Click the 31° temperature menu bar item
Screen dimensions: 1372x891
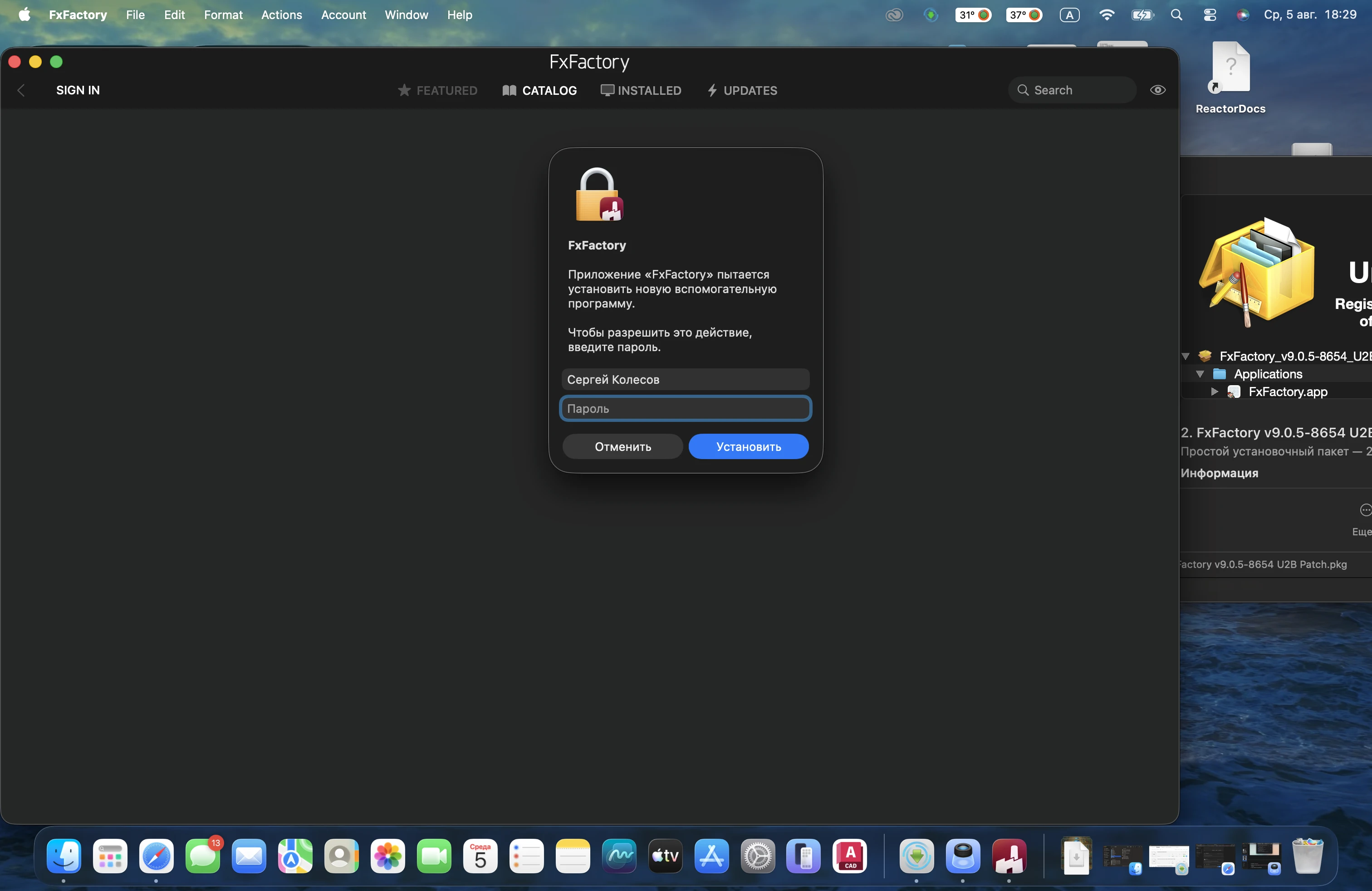click(x=973, y=15)
